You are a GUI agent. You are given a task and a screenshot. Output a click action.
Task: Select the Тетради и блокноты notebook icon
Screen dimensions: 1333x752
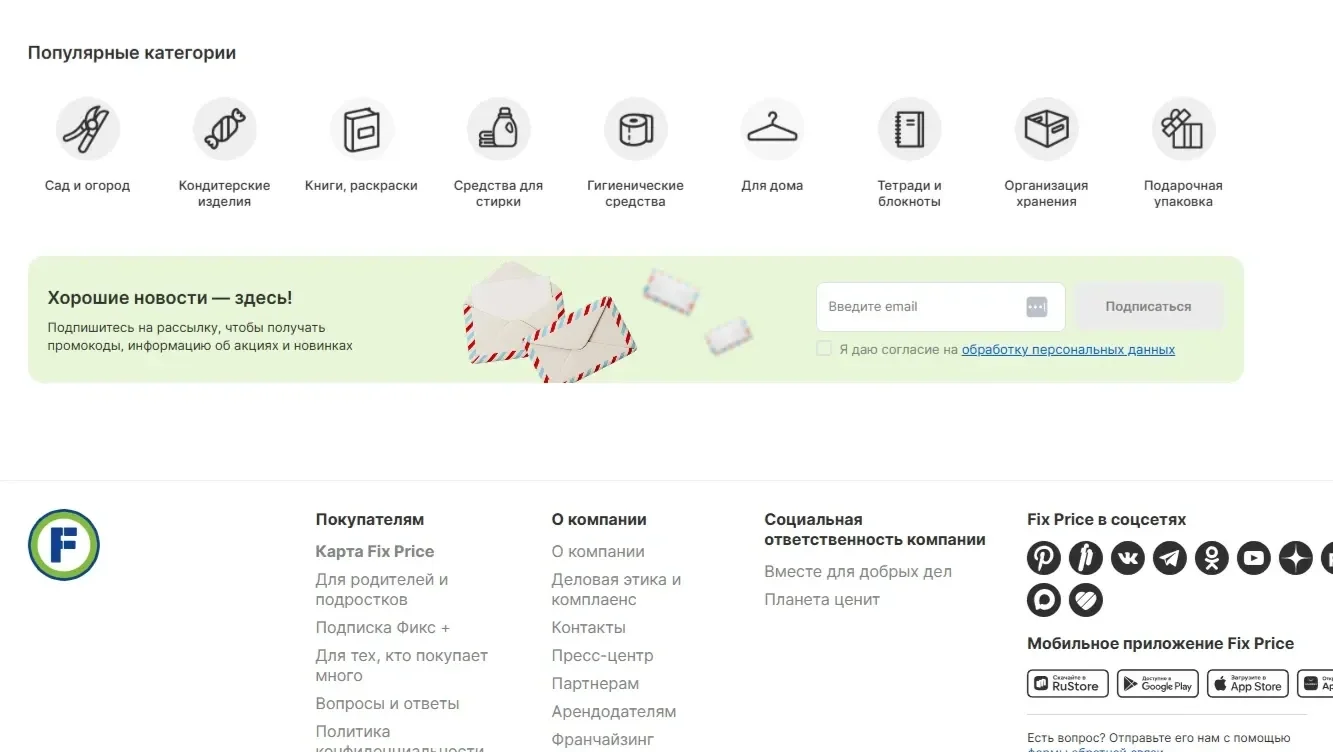(910, 129)
